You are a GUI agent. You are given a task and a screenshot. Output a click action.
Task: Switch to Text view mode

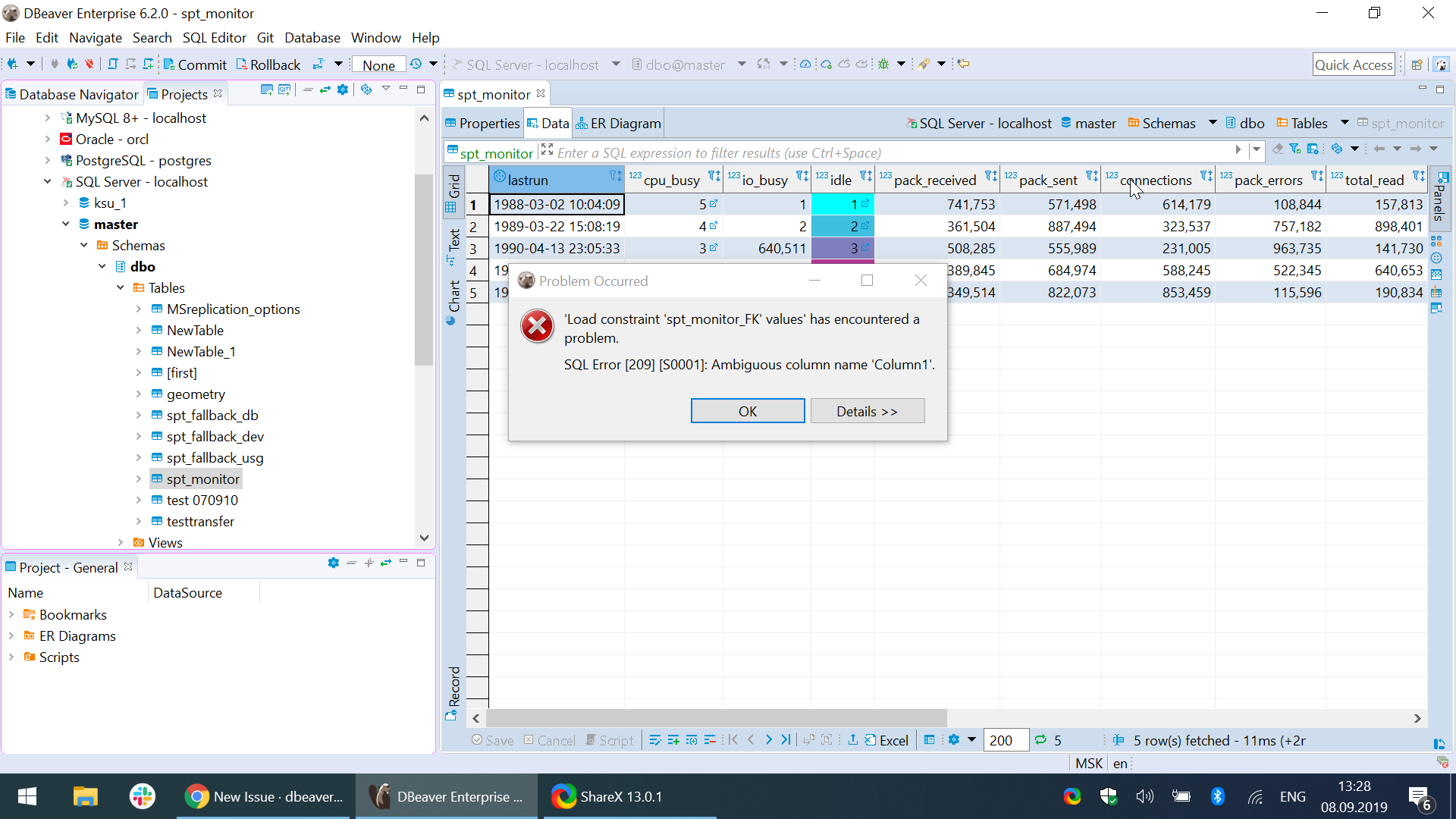tap(454, 243)
